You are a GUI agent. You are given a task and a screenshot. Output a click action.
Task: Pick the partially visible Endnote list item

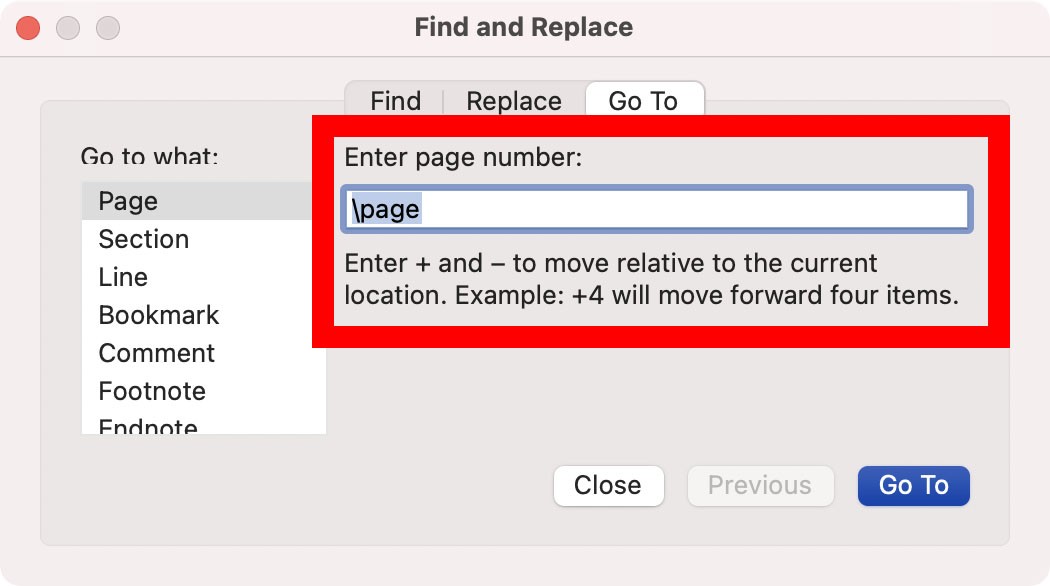tap(148, 427)
